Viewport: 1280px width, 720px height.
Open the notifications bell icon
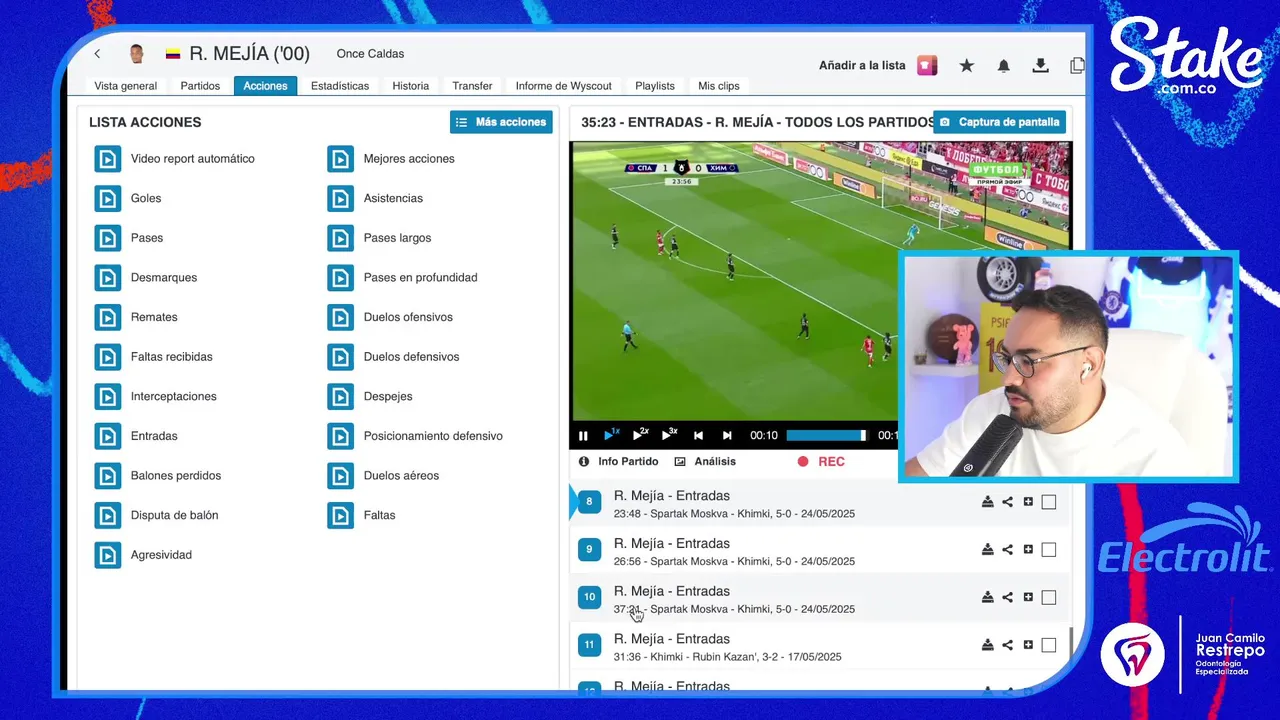click(x=1003, y=65)
